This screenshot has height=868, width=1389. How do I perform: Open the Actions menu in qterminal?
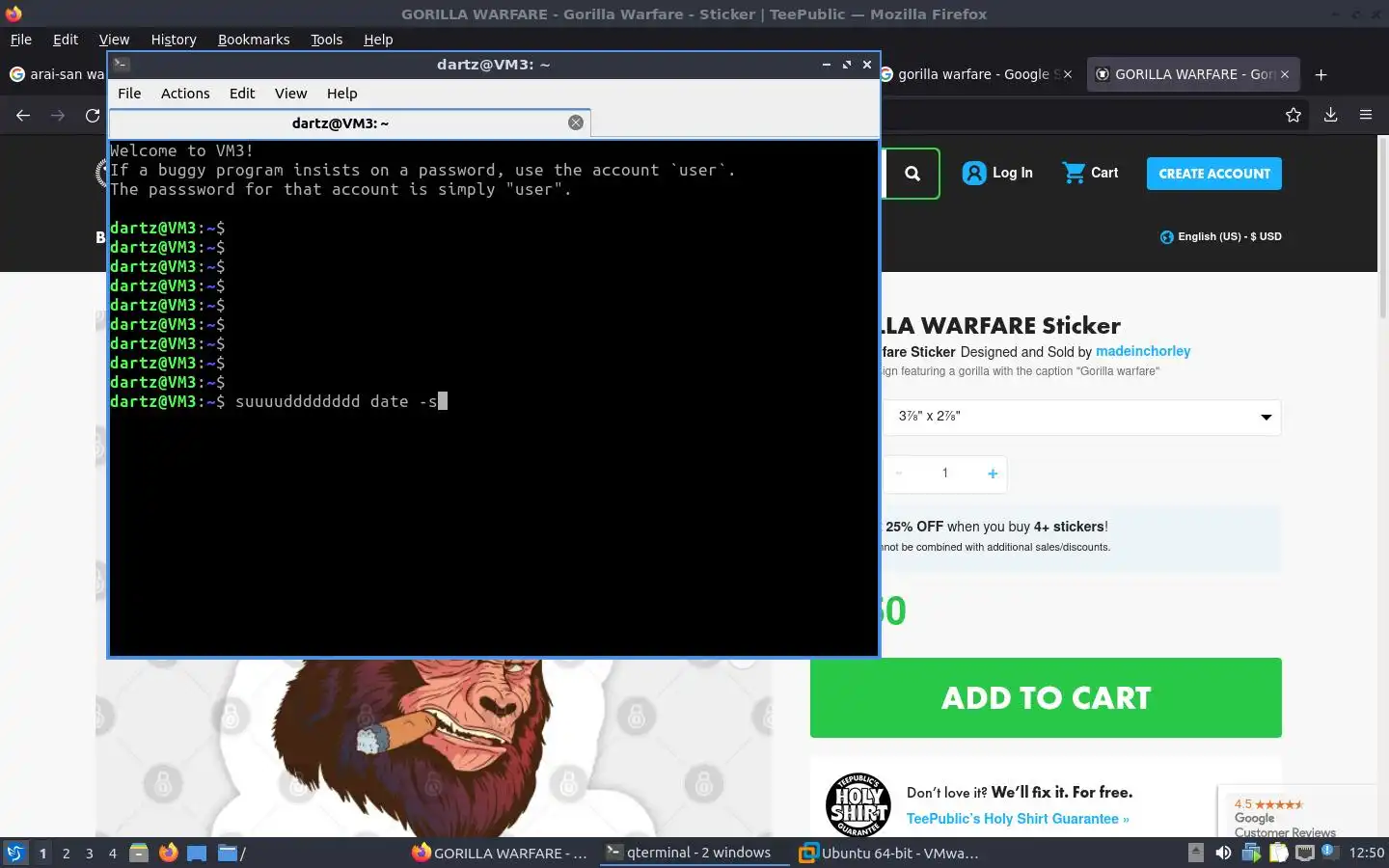185,94
